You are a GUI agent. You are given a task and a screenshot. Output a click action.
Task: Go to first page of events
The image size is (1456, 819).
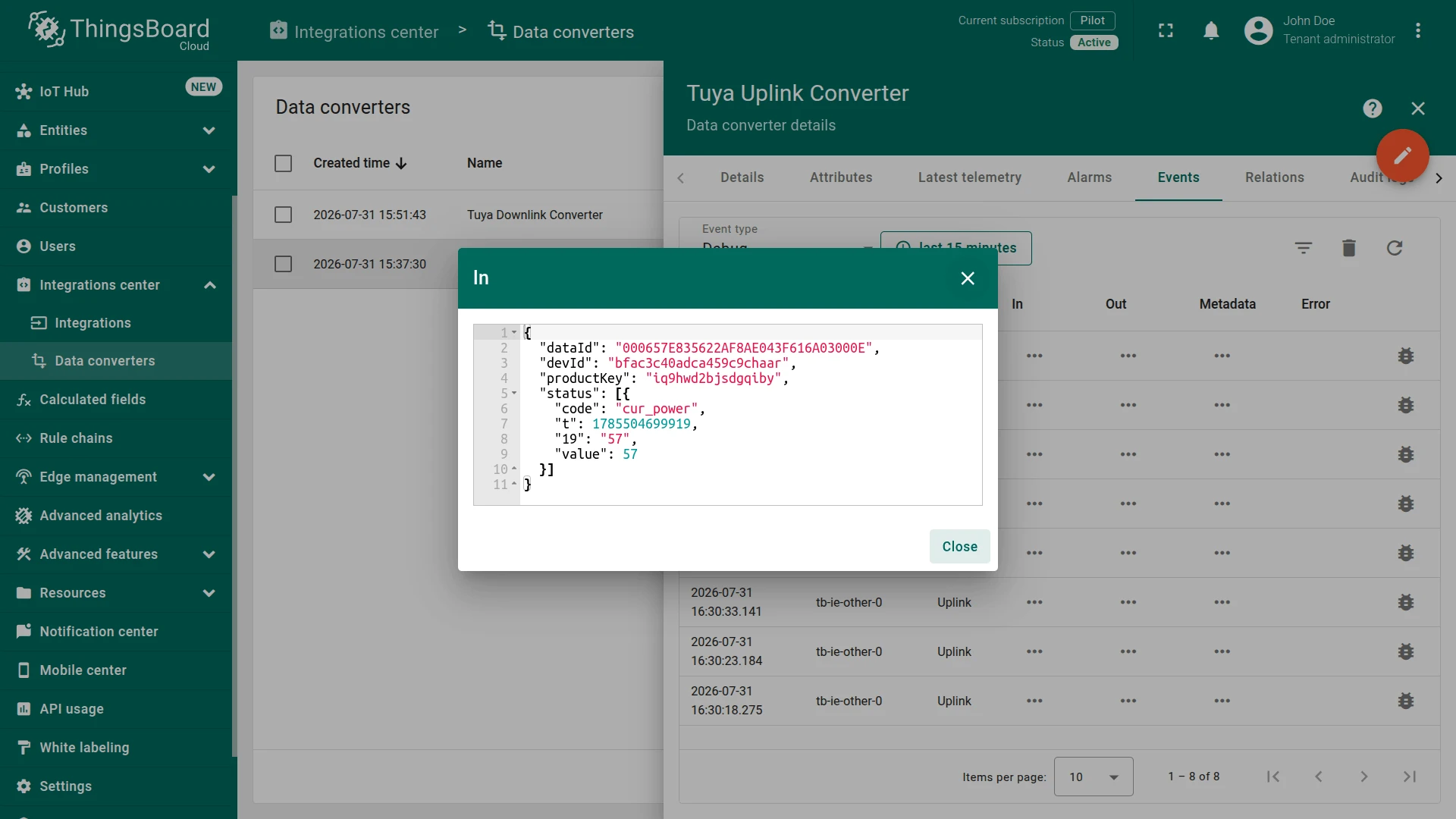coord(1273,777)
